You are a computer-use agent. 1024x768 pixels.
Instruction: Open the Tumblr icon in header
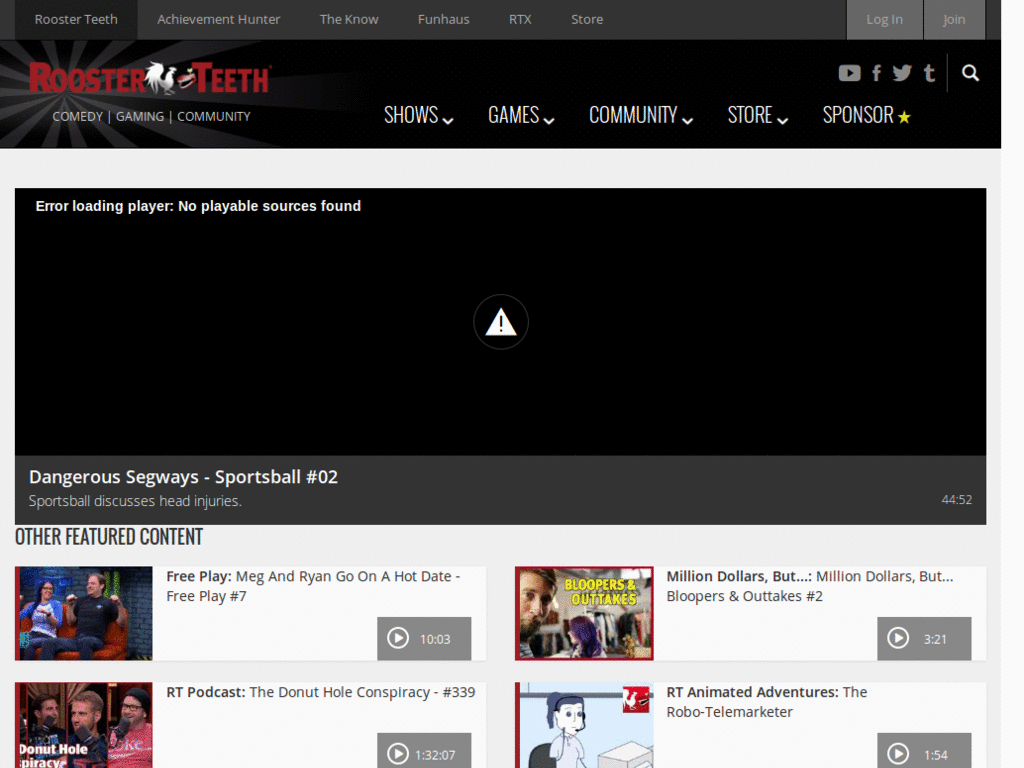929,72
